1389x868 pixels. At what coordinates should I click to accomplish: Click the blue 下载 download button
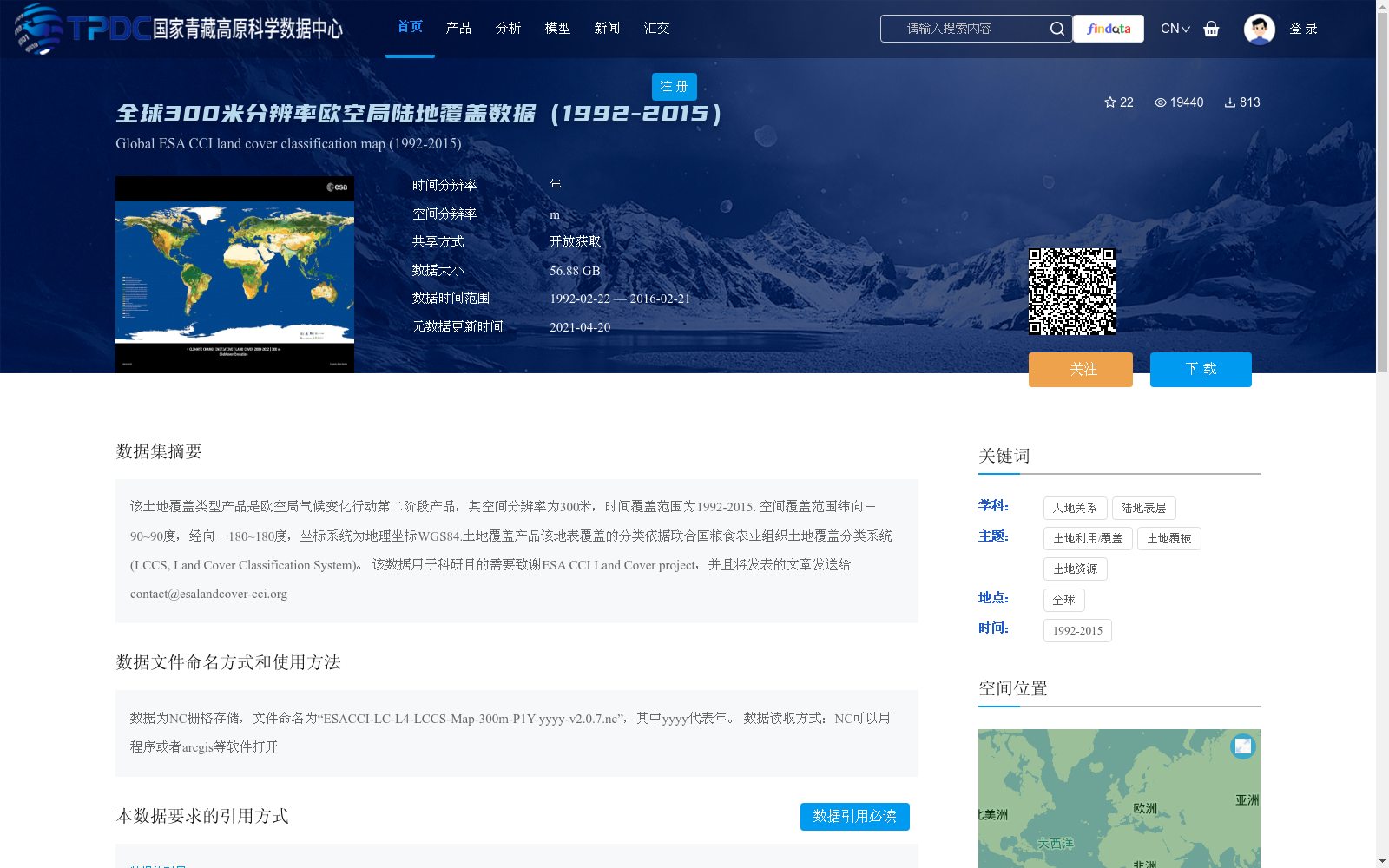[1201, 370]
